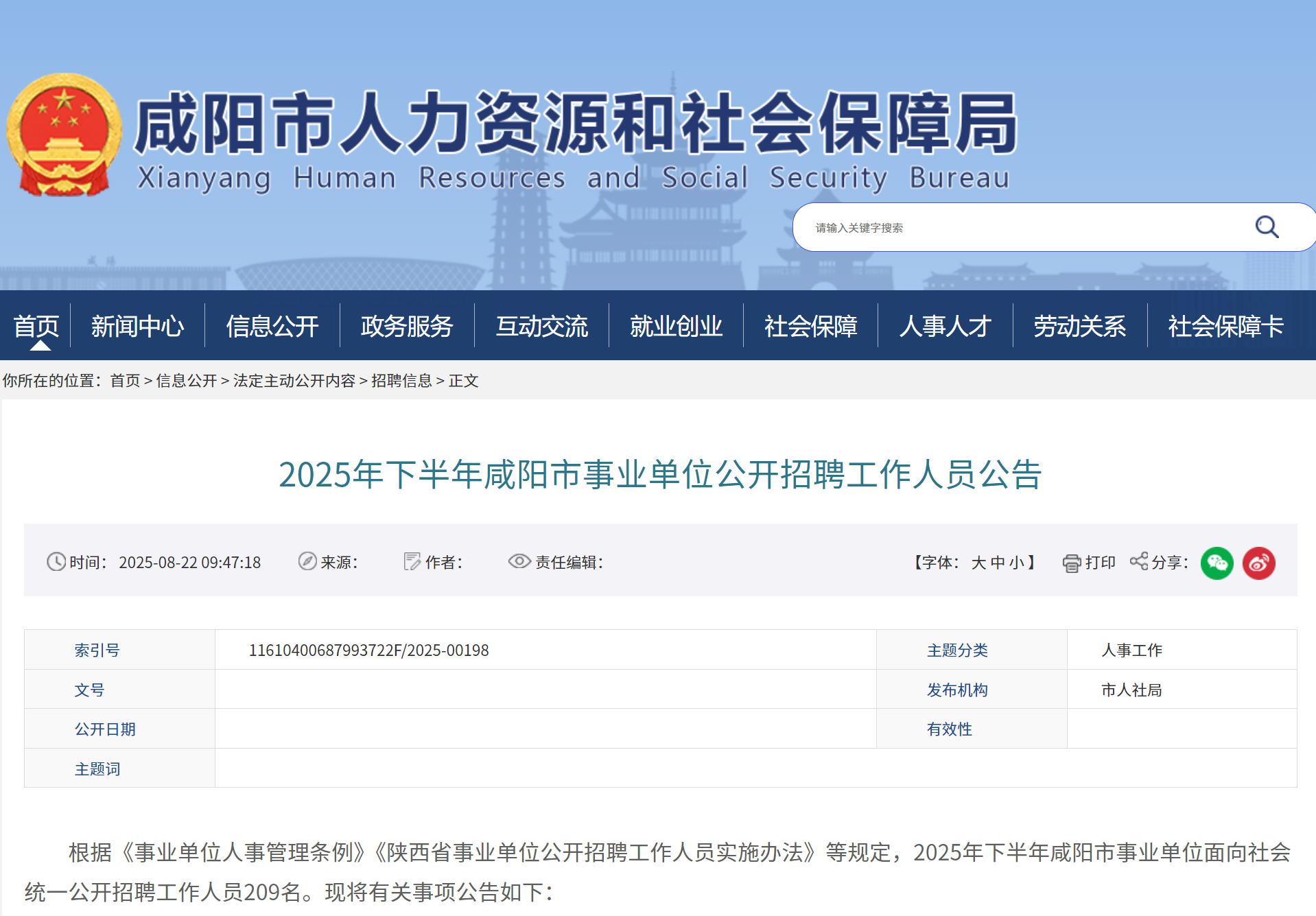Viewport: 1316px width, 916px height.
Task: Open the 互动交流 menu
Action: coord(542,326)
